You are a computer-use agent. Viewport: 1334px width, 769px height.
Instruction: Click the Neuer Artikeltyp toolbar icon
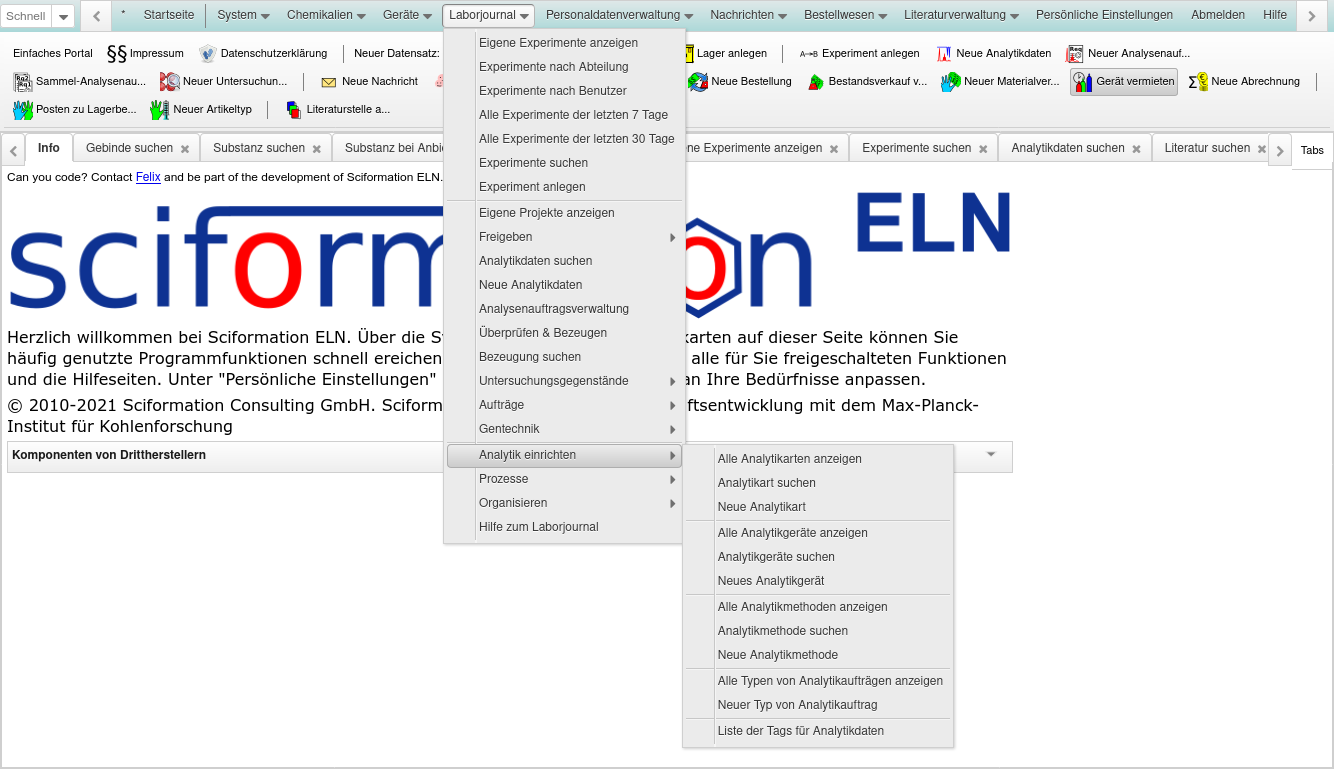(160, 110)
